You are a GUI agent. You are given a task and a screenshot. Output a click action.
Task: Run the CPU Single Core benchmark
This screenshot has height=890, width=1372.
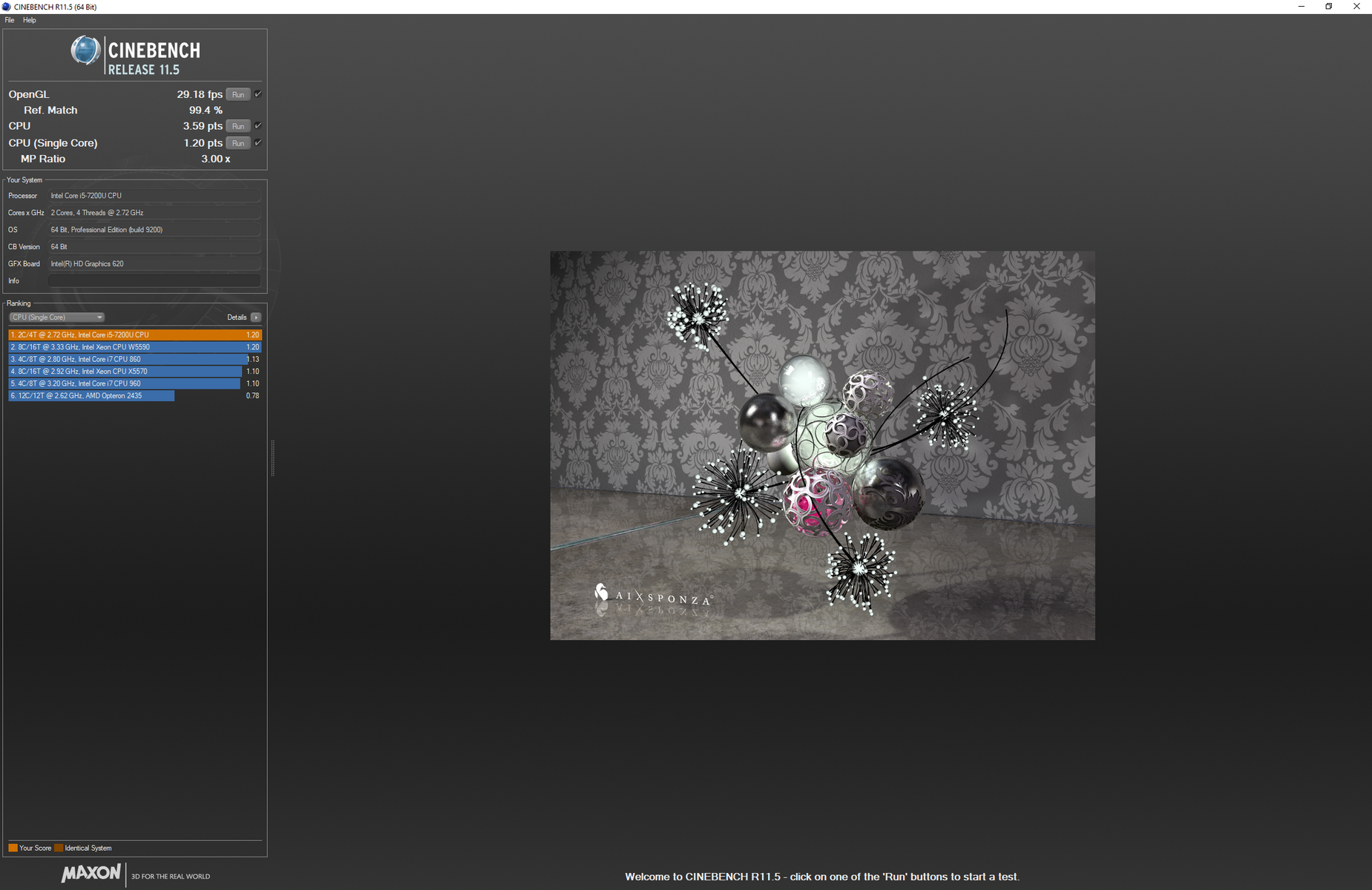coord(237,143)
